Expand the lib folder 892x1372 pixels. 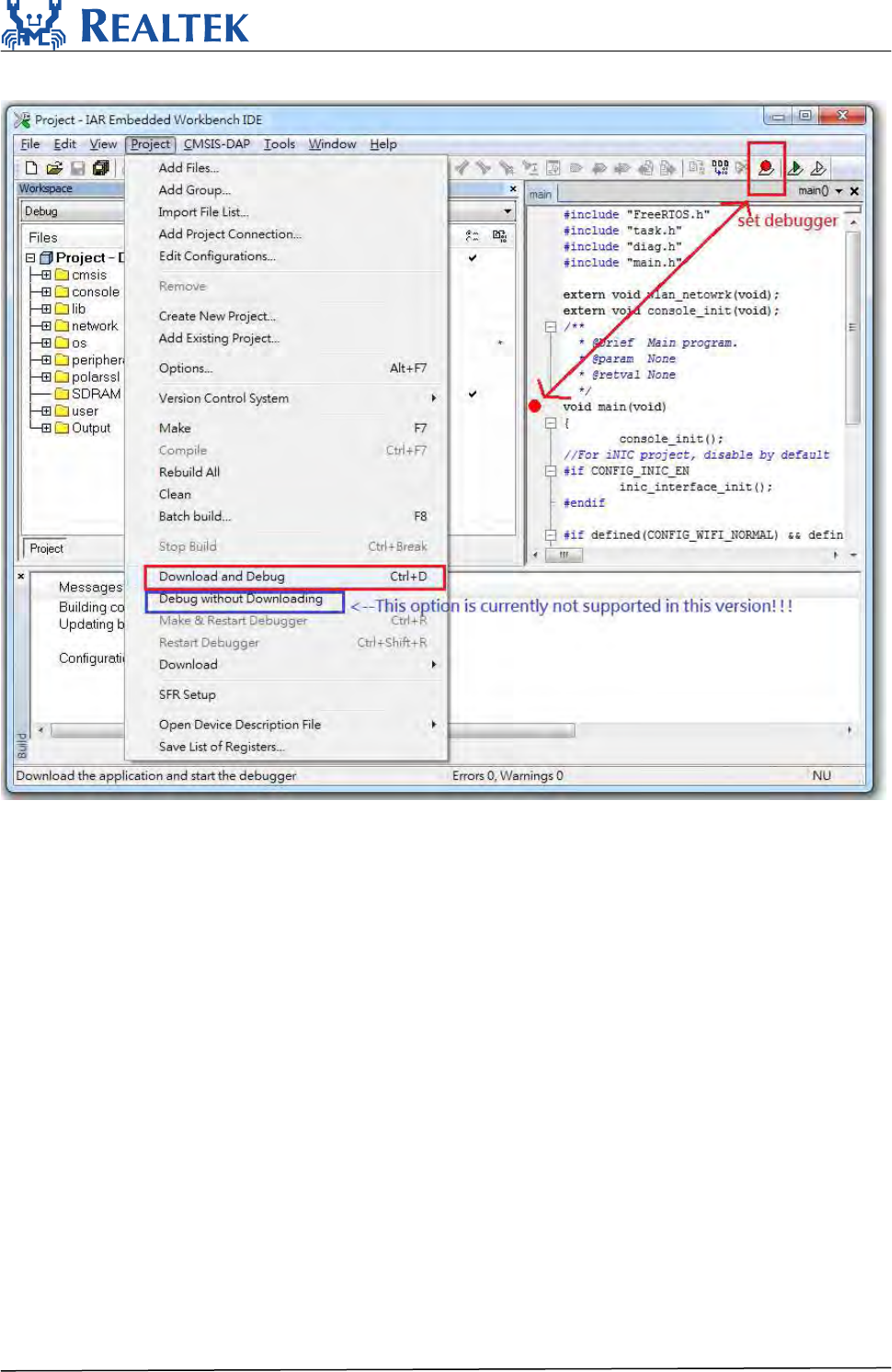pyautogui.click(x=46, y=309)
